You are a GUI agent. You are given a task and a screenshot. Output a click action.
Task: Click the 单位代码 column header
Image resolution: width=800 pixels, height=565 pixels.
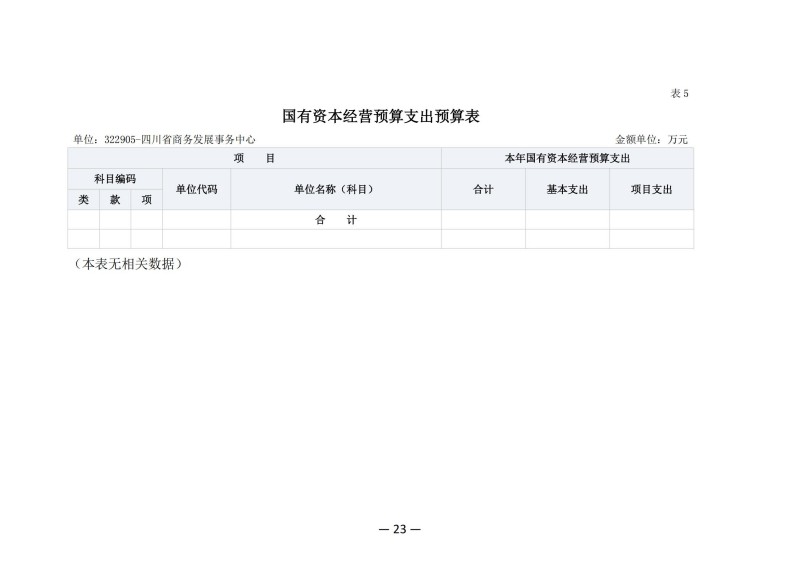click(x=196, y=189)
